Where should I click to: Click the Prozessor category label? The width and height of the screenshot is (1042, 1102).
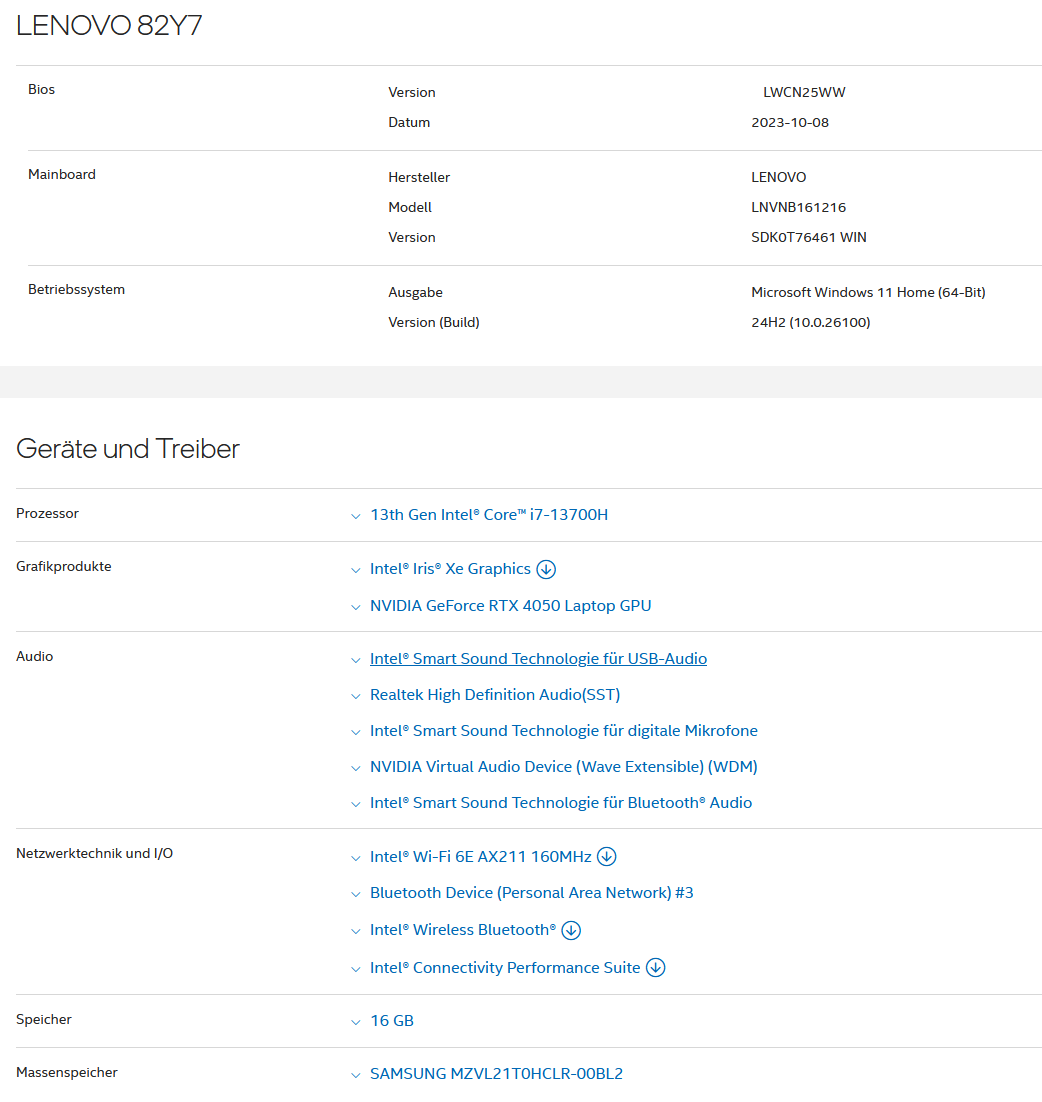pos(47,513)
